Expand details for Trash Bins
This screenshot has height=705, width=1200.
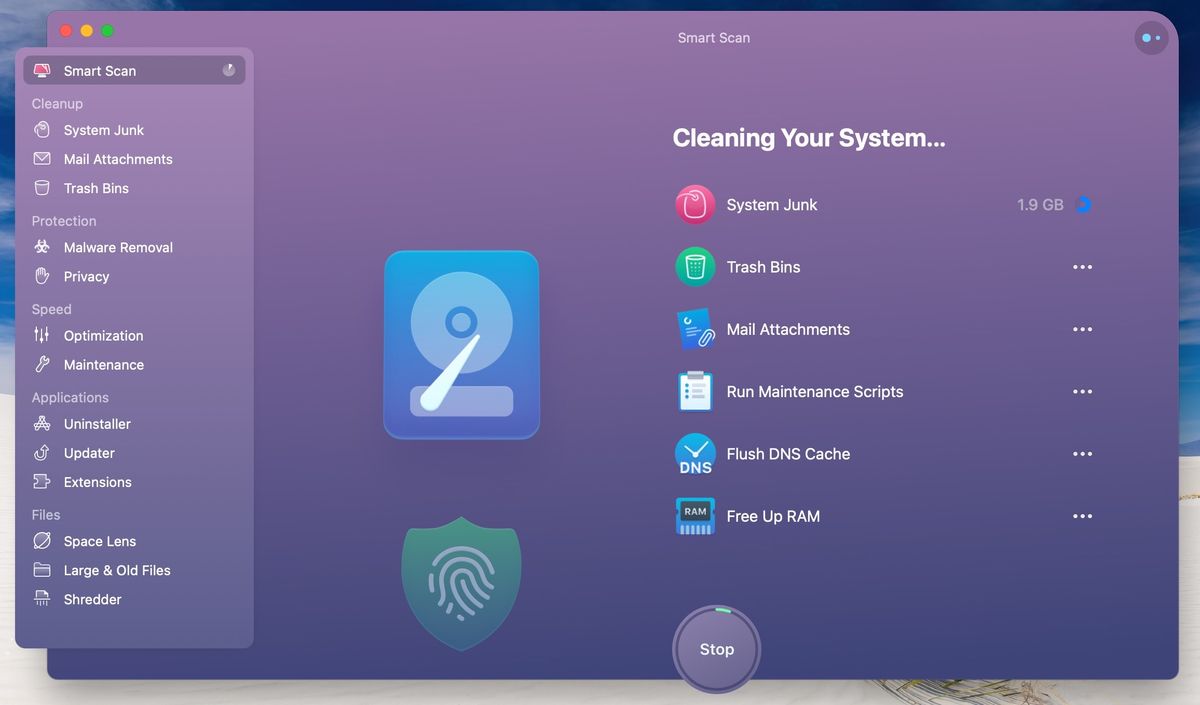click(1082, 267)
